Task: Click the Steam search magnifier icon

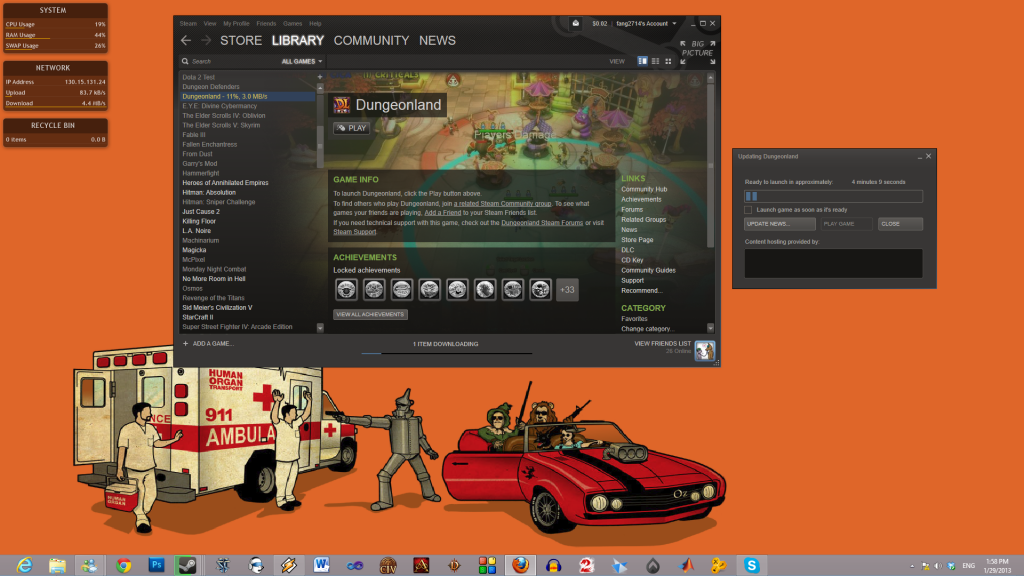Action: [185, 61]
